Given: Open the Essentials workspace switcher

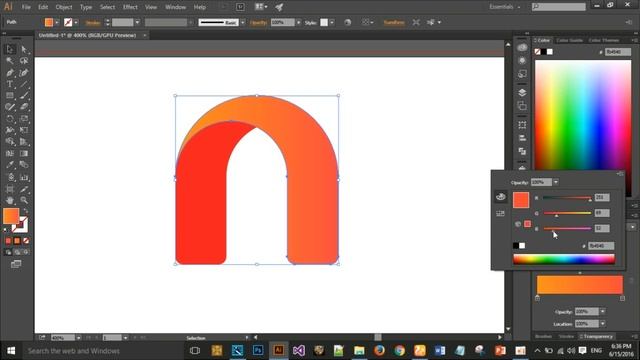Looking at the screenshot, I should [505, 7].
